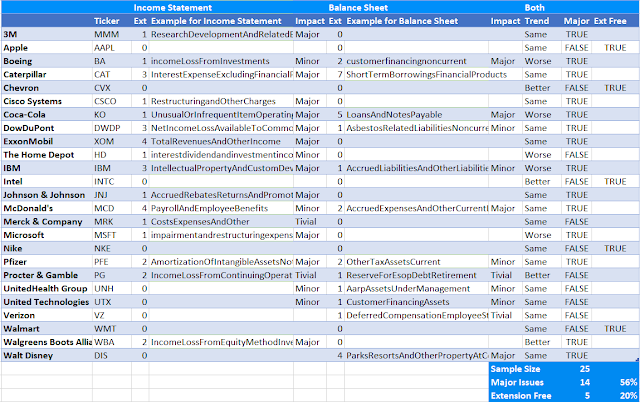
Task: Click the 20% Extension Free percentage
Action: click(628, 396)
